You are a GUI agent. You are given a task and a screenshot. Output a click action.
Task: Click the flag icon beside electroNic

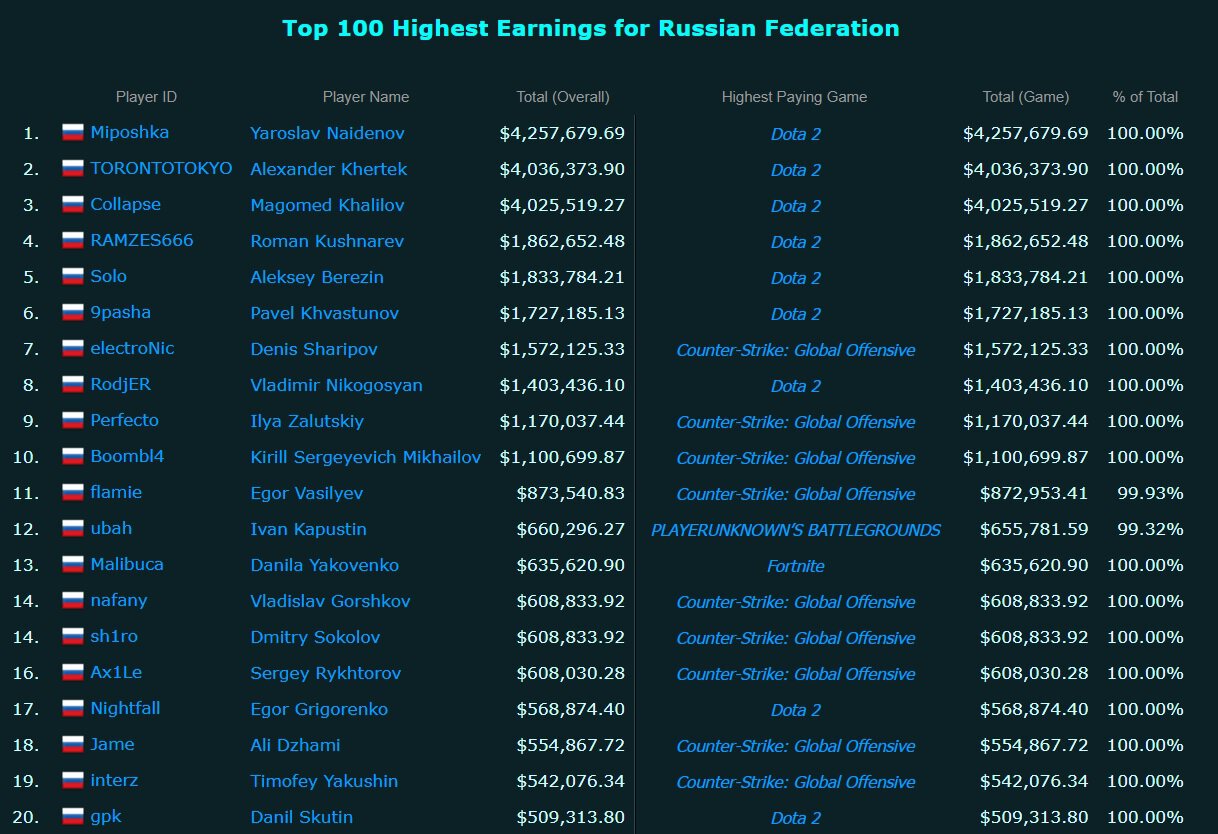[x=72, y=349]
